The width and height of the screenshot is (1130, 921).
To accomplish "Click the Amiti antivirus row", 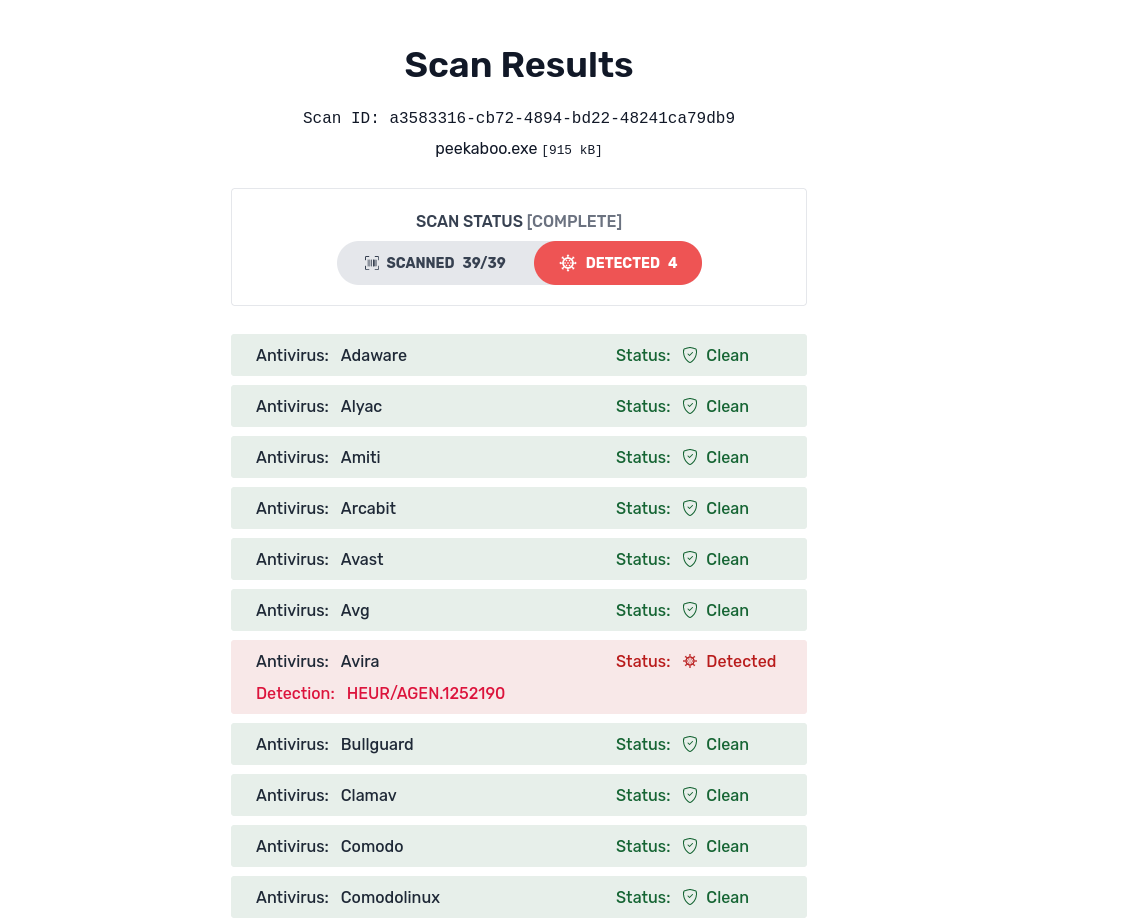I will tap(519, 457).
